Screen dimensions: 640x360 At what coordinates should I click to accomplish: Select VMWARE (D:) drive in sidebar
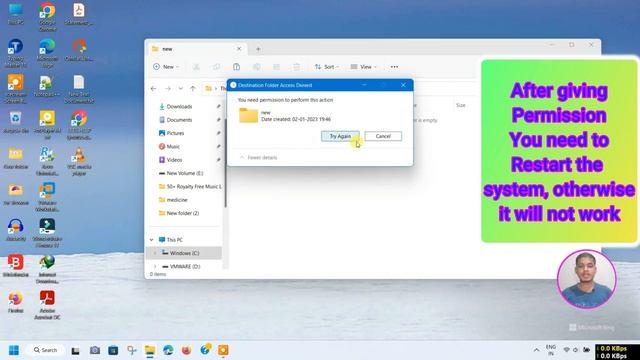tap(185, 267)
